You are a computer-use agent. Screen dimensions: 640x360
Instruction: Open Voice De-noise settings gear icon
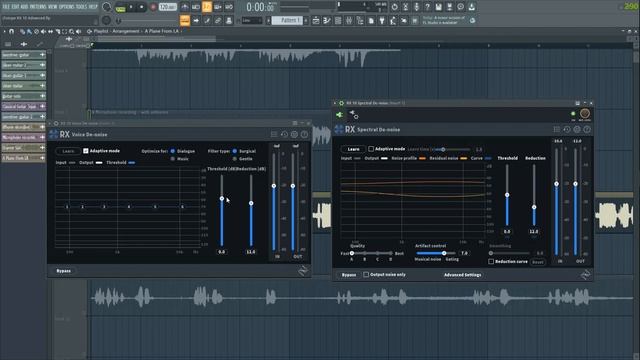tap(294, 134)
